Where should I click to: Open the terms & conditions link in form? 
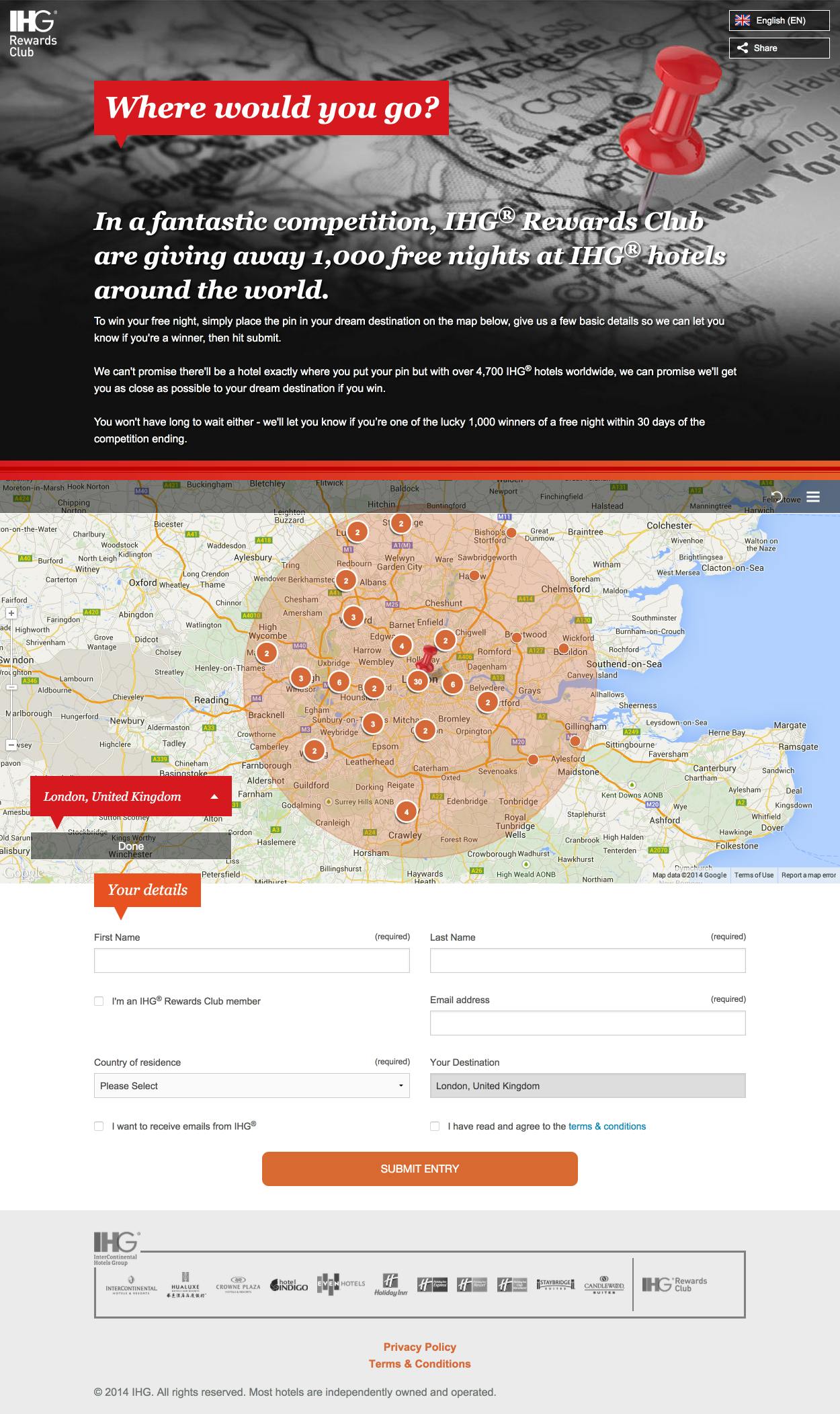tap(607, 1126)
